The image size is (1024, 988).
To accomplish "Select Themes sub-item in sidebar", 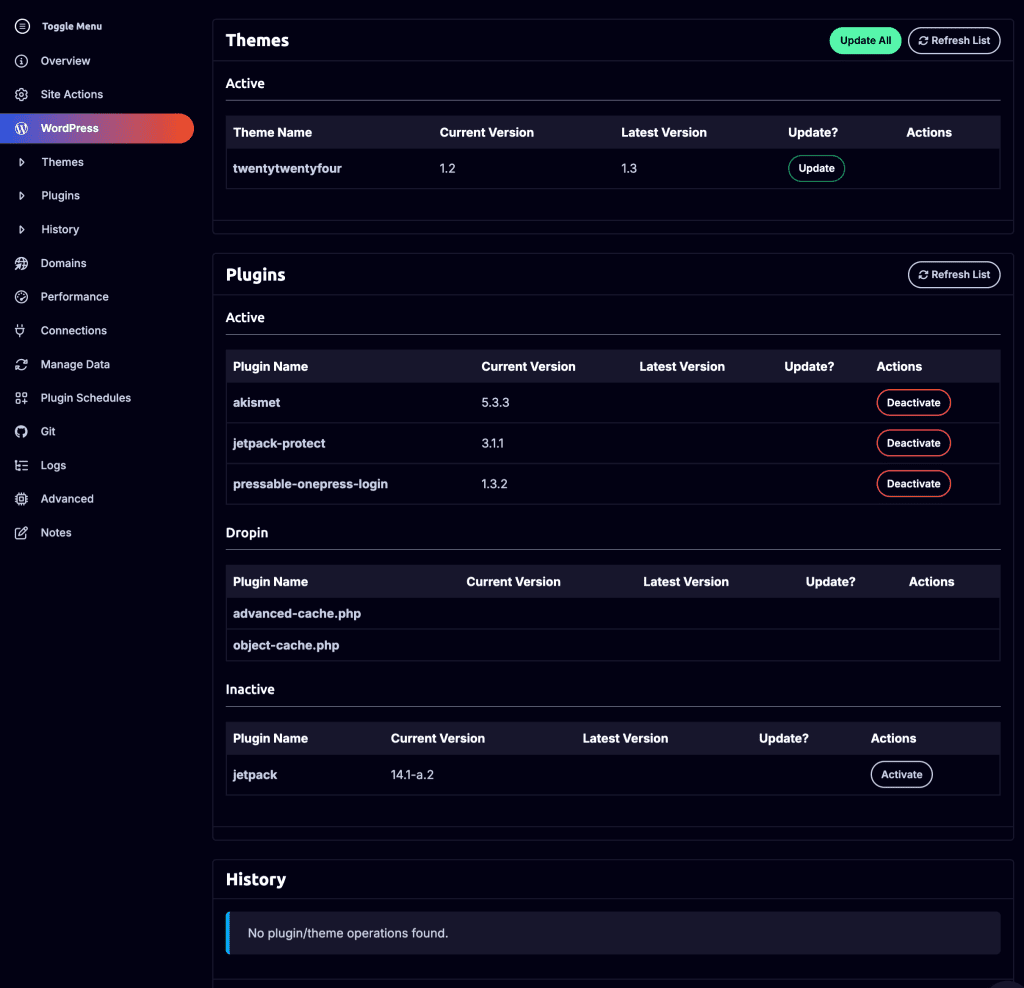I will pyautogui.click(x=63, y=162).
